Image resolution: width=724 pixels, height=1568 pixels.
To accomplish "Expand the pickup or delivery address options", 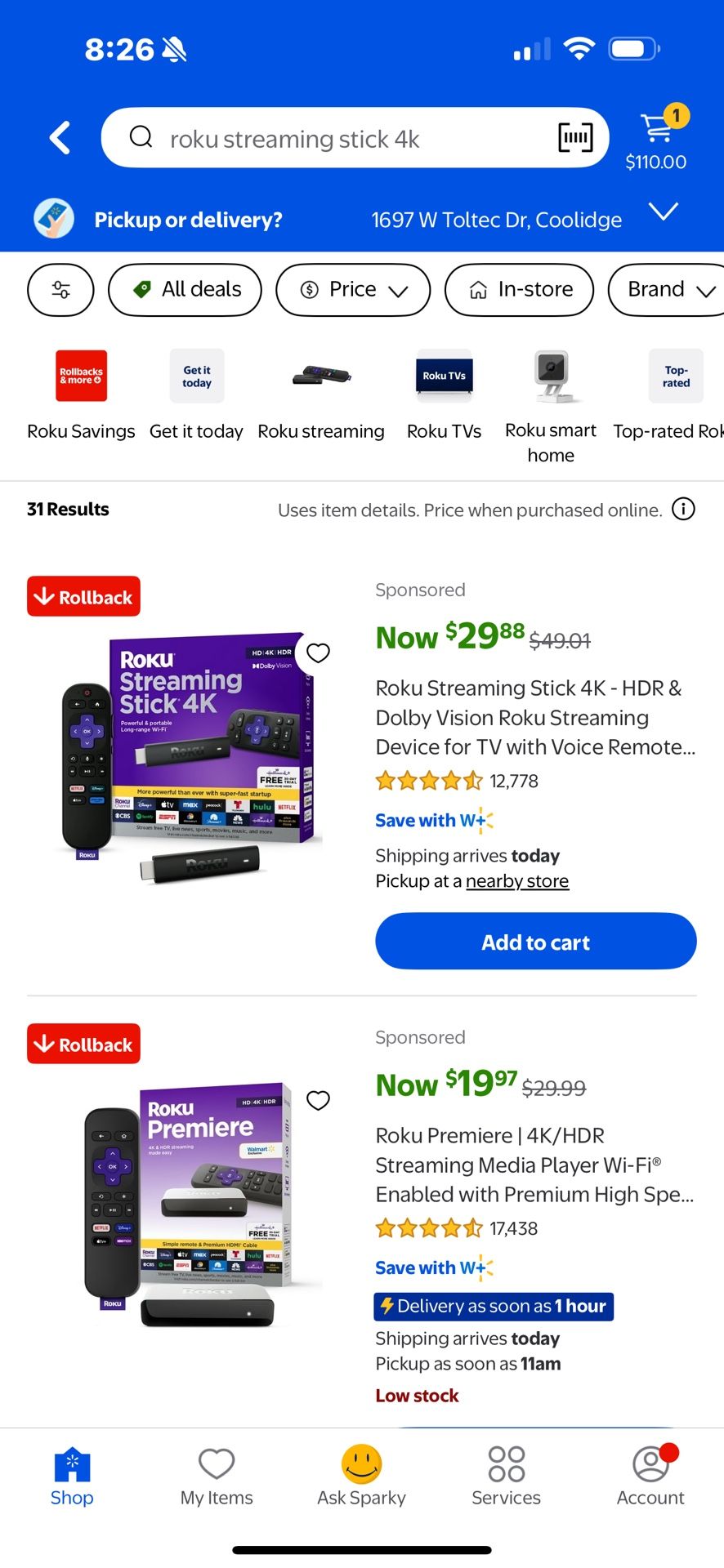I will click(664, 212).
